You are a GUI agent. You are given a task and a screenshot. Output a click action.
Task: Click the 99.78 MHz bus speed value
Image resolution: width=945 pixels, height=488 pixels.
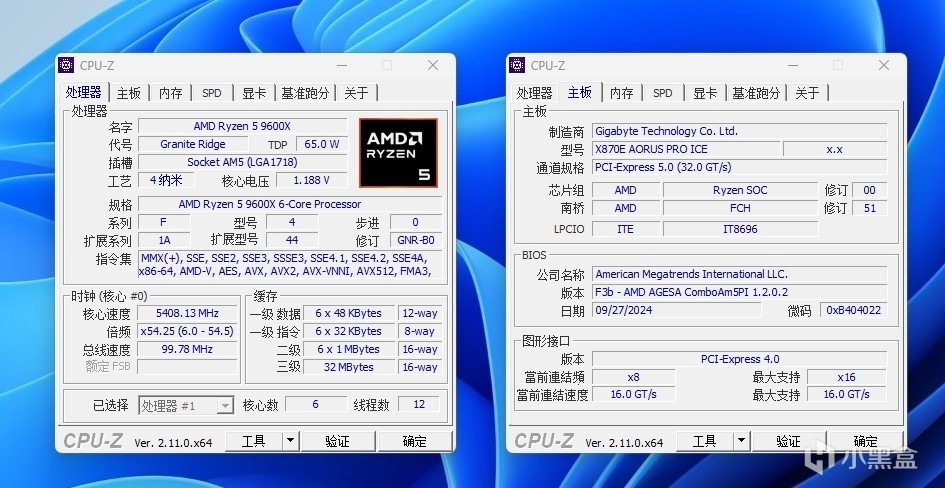(x=187, y=349)
